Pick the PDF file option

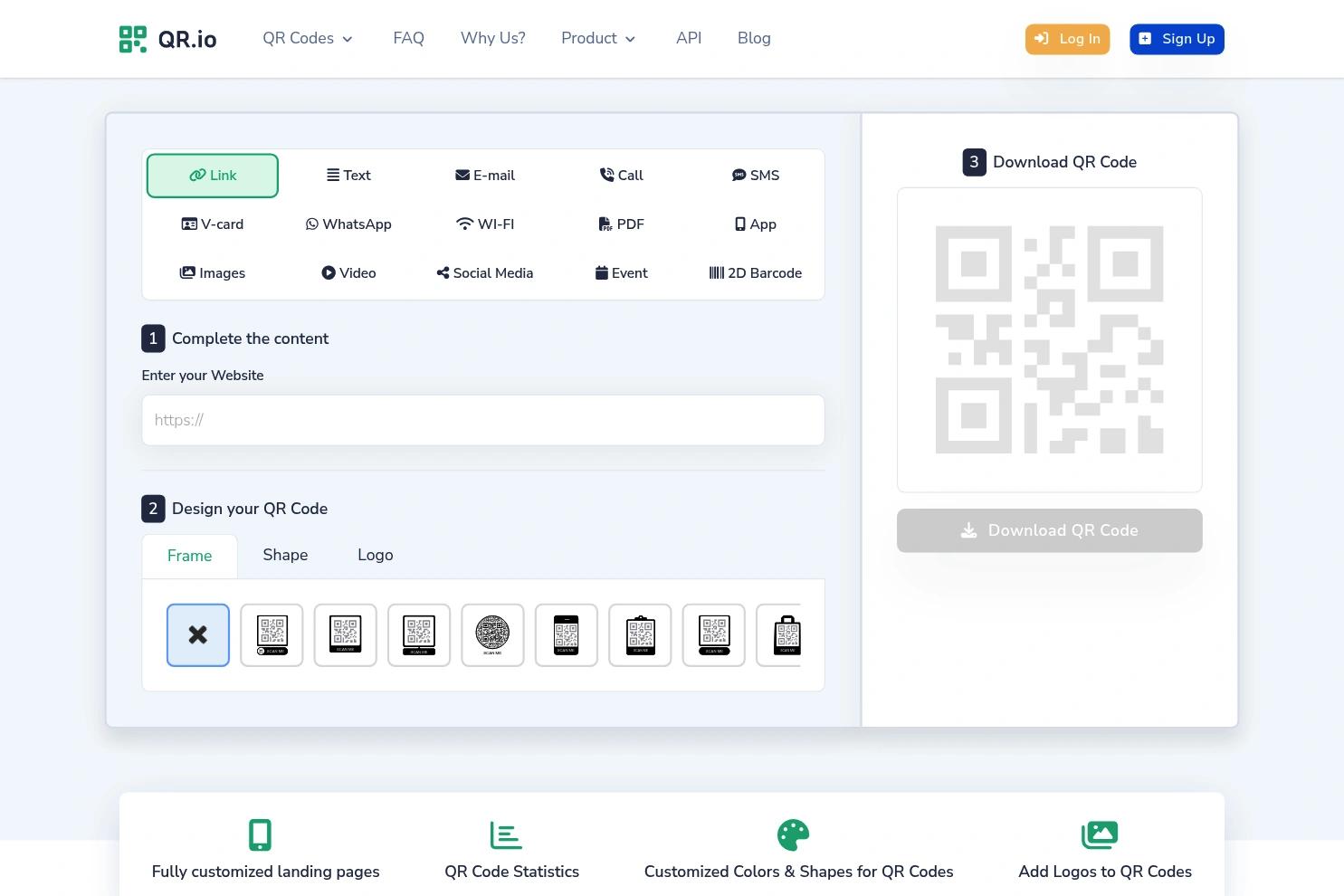tap(621, 224)
